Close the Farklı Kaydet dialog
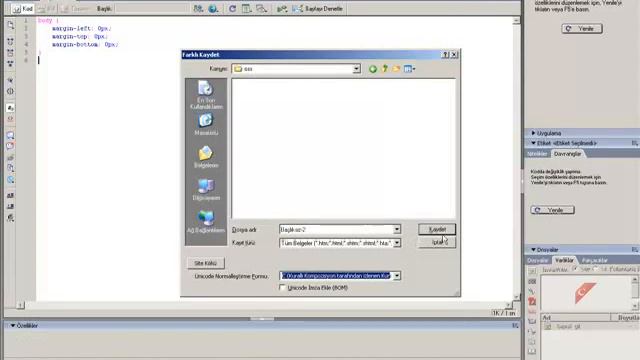This screenshot has width=640, height=360. point(454,55)
